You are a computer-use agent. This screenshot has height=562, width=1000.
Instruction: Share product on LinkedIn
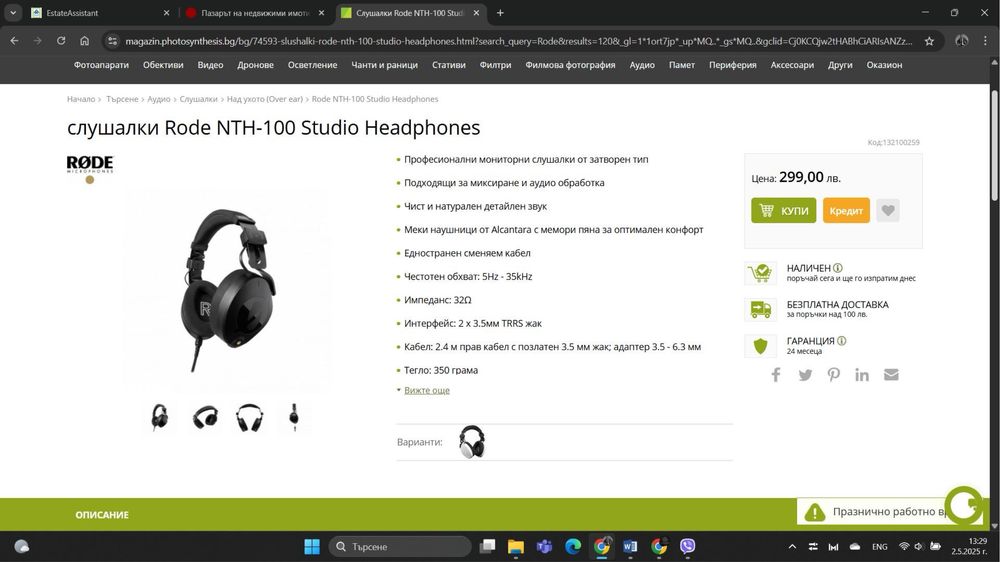tap(862, 374)
